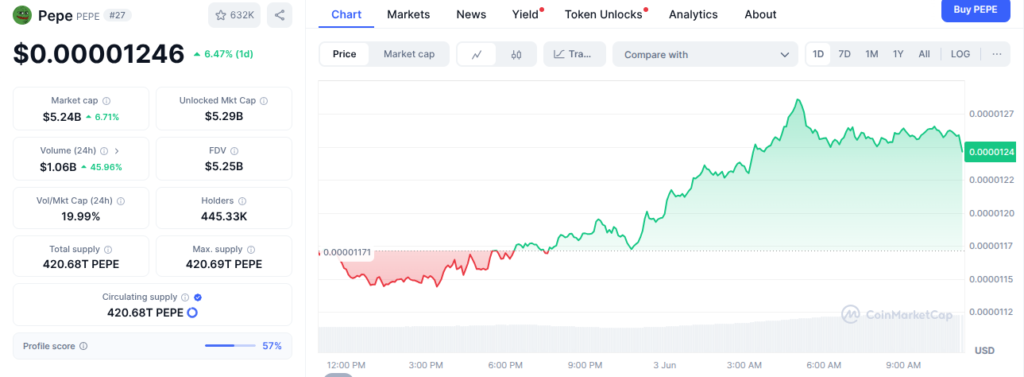Click the share icon next to watchlist
Viewport: 1024px width, 377px height.
280,15
